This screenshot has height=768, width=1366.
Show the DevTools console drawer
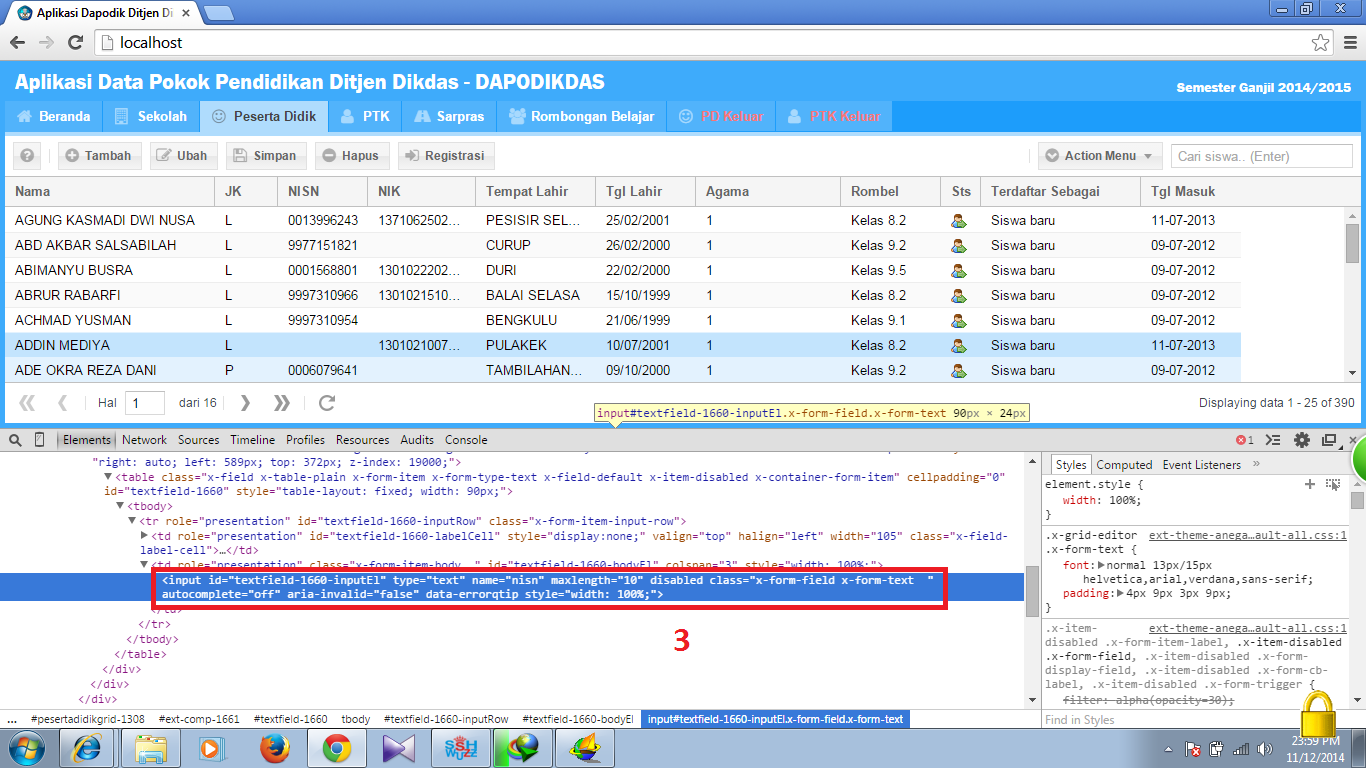click(x=1273, y=440)
